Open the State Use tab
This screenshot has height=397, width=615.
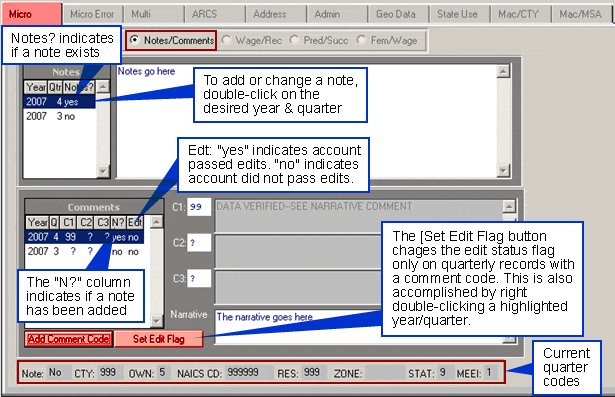click(460, 14)
